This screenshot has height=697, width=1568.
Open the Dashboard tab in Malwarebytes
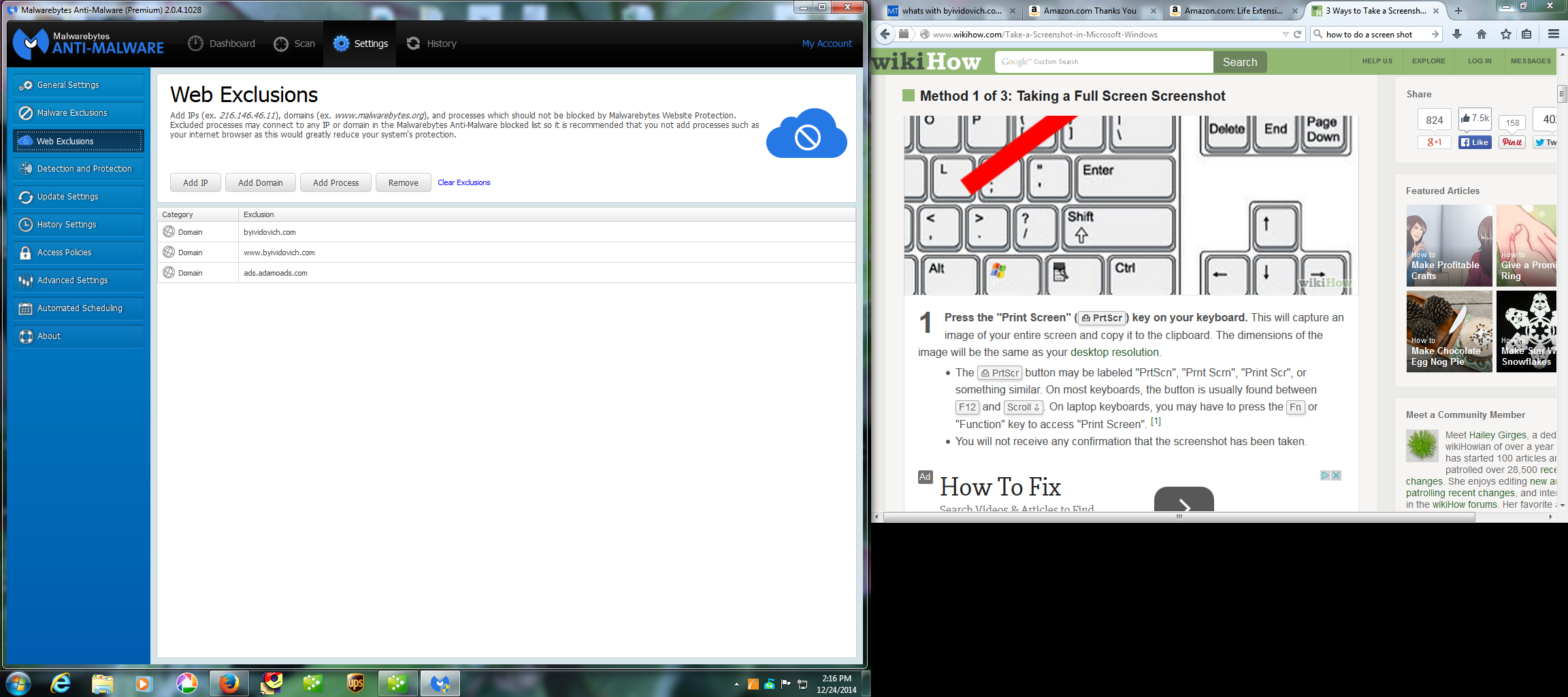221,44
